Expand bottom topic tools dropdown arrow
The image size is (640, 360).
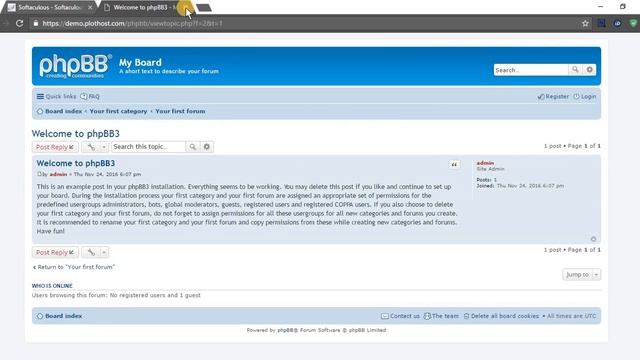pos(104,252)
